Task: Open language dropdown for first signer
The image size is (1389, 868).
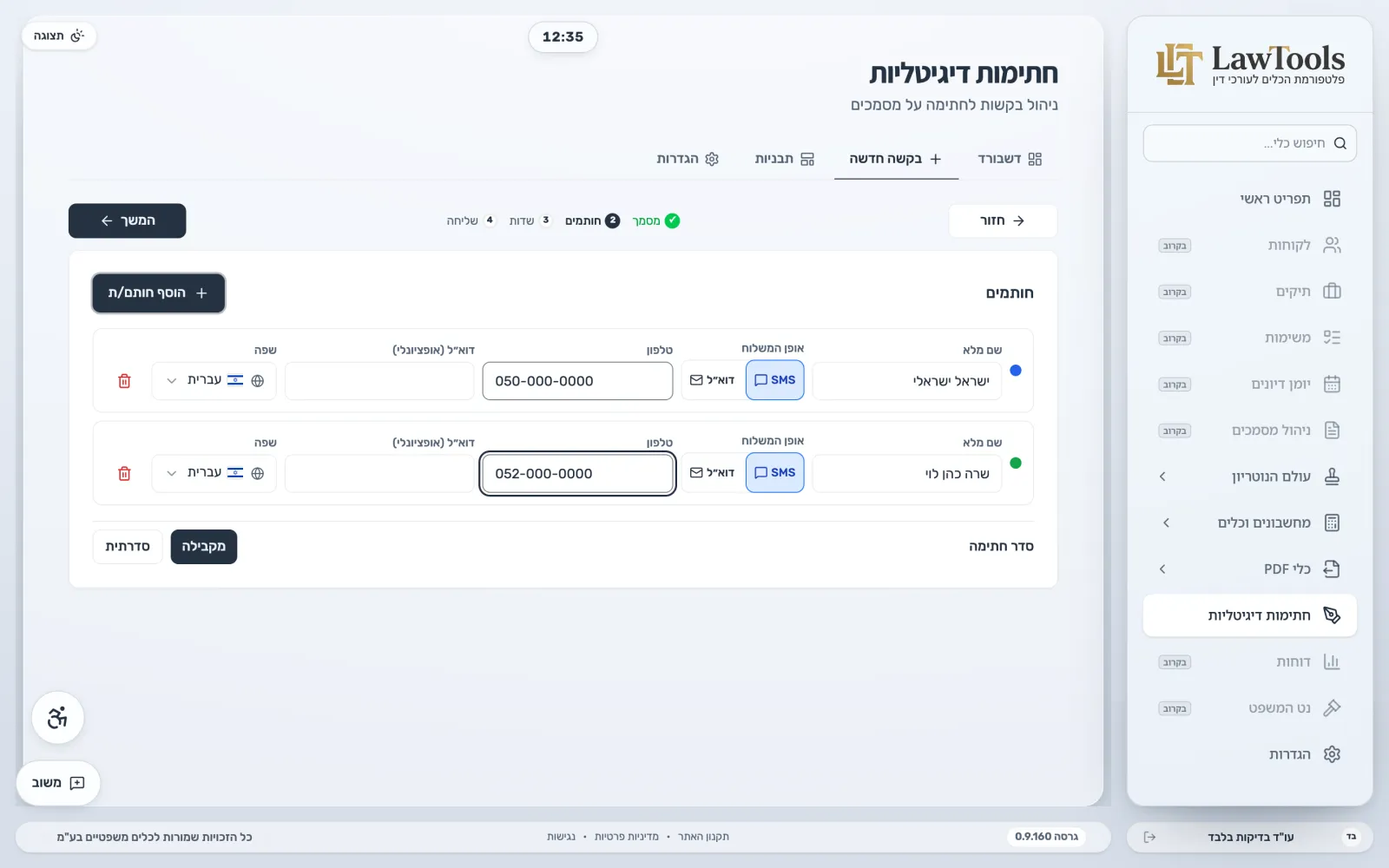Action: tap(214, 381)
